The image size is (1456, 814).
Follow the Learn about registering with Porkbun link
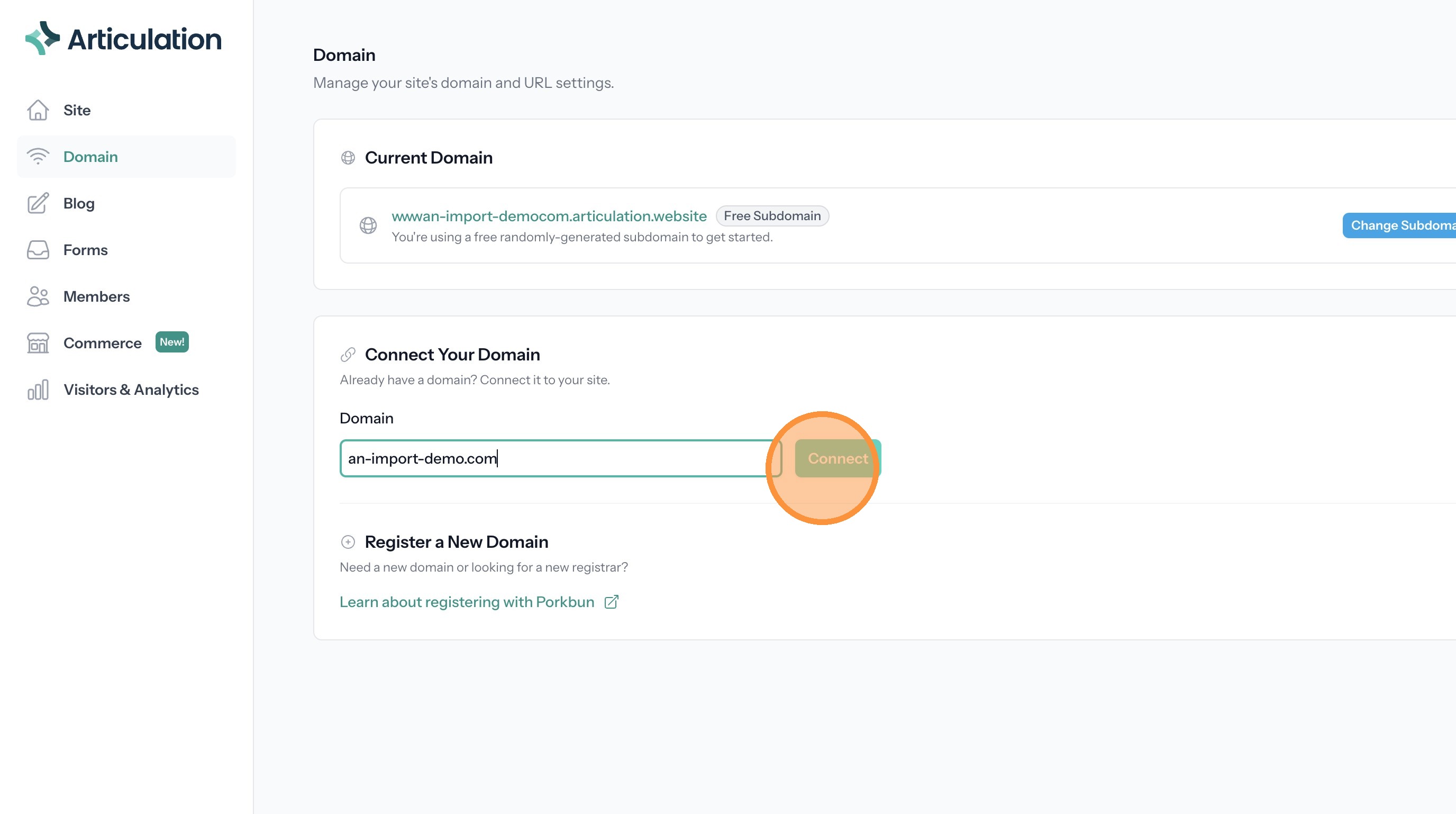[x=467, y=602]
